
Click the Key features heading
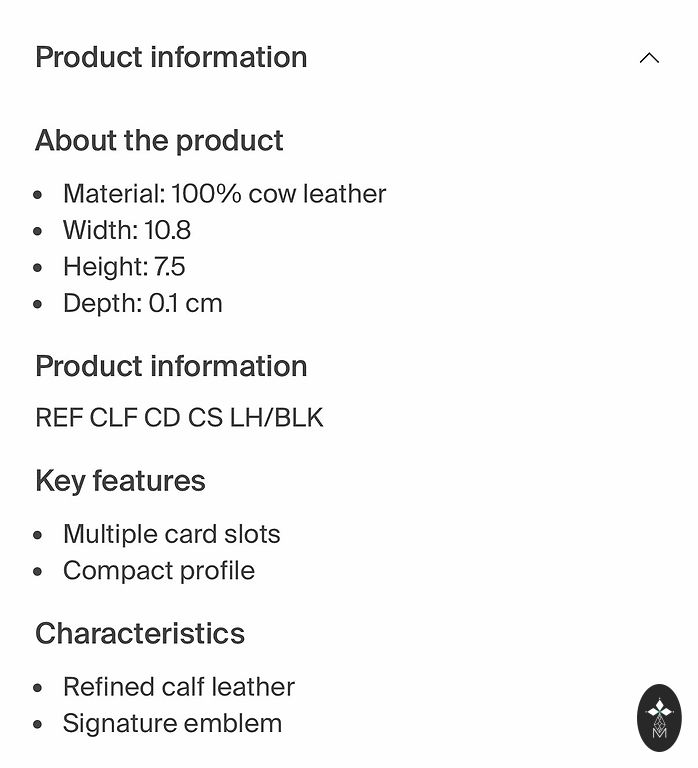coord(120,481)
